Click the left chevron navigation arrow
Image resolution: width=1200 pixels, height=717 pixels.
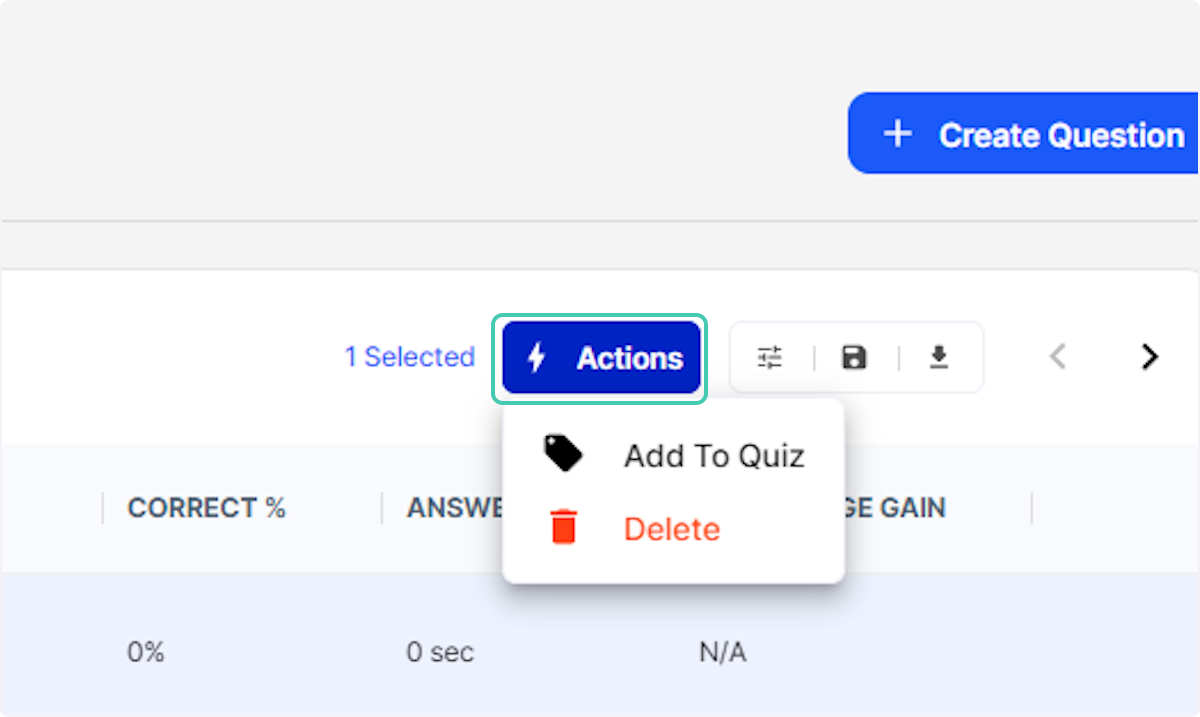1057,357
